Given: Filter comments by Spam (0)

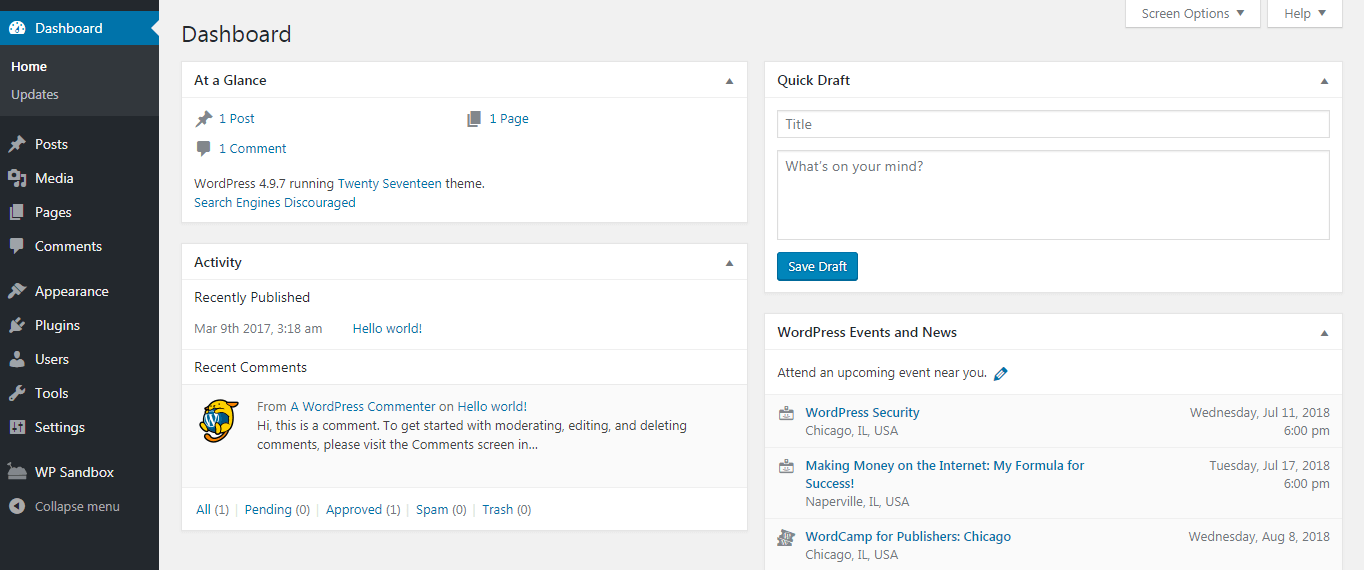Looking at the screenshot, I should point(441,509).
